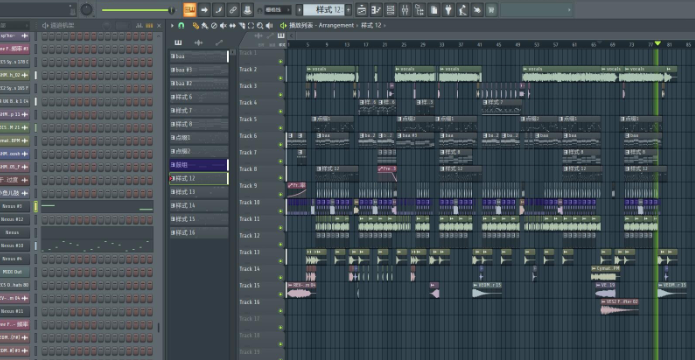695x360 pixels.
Task: Show audio clips in picker panel
Action: tap(199, 43)
